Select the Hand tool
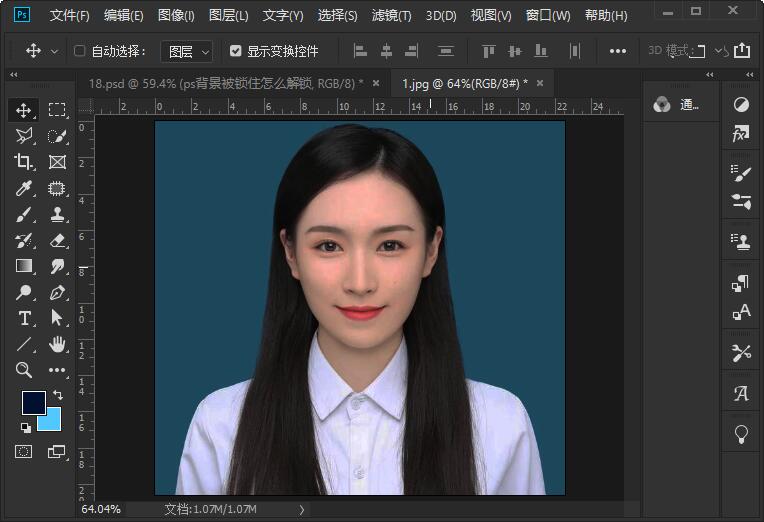 tap(57, 344)
